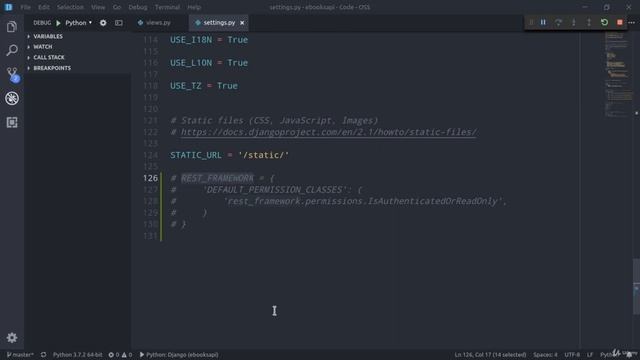Image resolution: width=640 pixels, height=360 pixels.
Task: Switch to the Debug view icon
Action: 12,98
